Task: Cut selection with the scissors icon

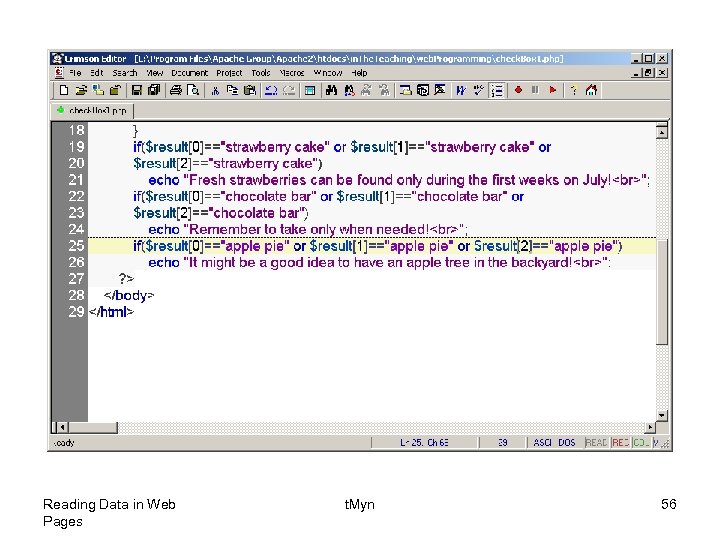Action: [x=215, y=90]
